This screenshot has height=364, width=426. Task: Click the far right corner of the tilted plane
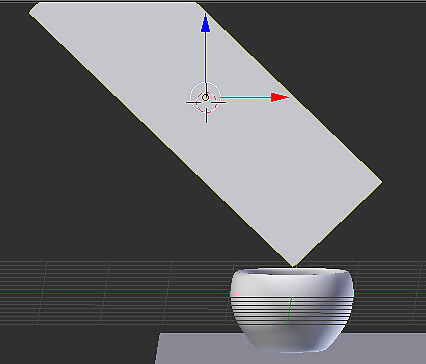[x=381, y=182]
